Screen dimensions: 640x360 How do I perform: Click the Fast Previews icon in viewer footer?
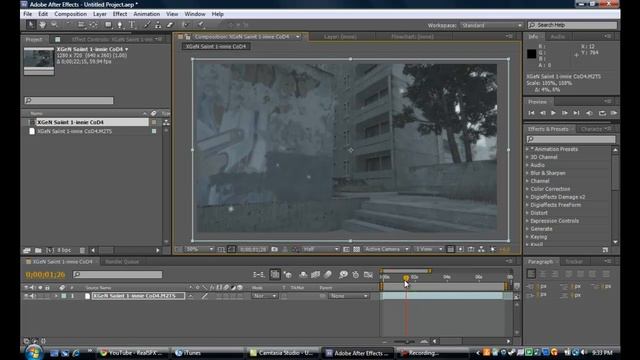point(460,249)
